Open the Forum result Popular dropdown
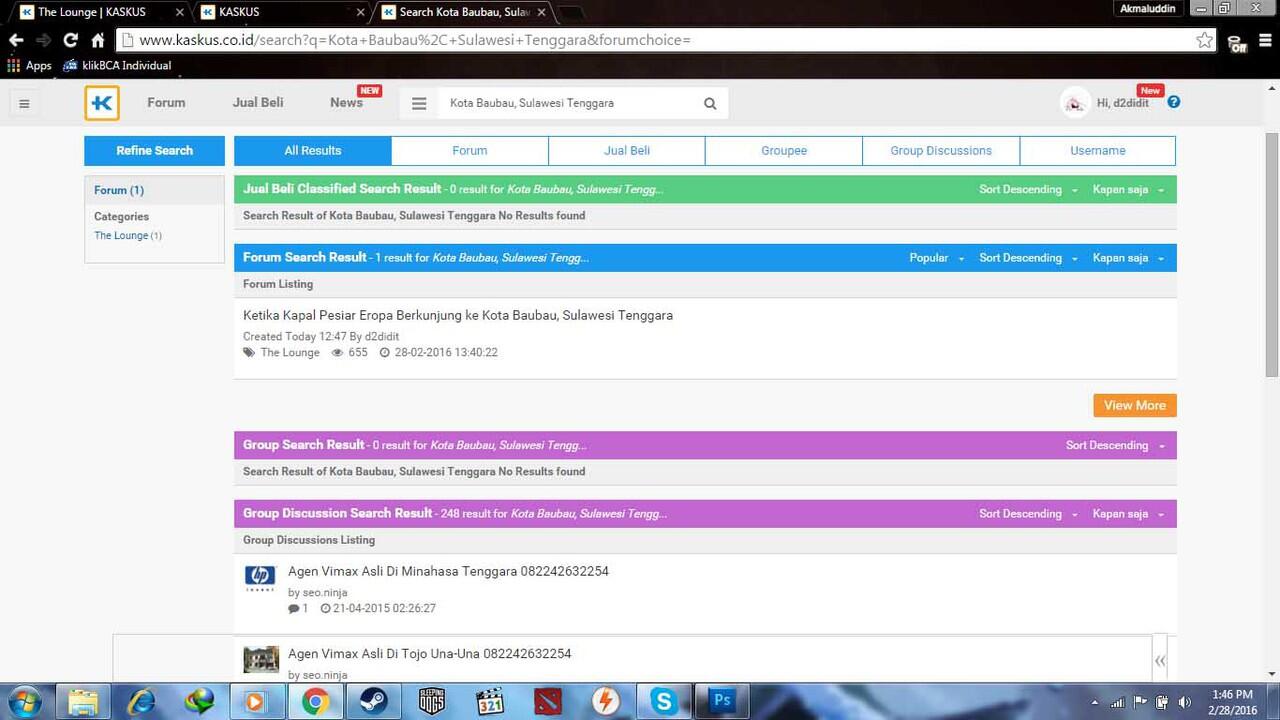Viewport: 1280px width, 720px height. click(x=937, y=258)
